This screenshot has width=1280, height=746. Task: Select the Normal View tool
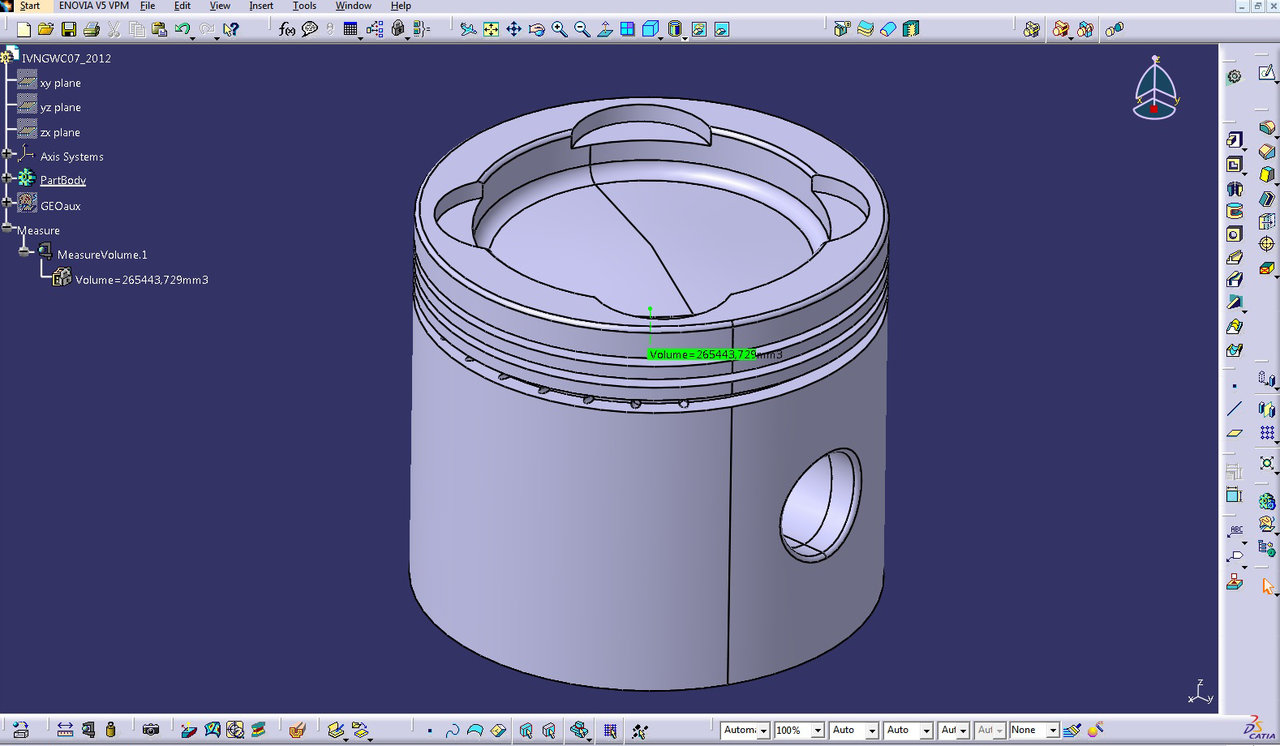[x=604, y=30]
